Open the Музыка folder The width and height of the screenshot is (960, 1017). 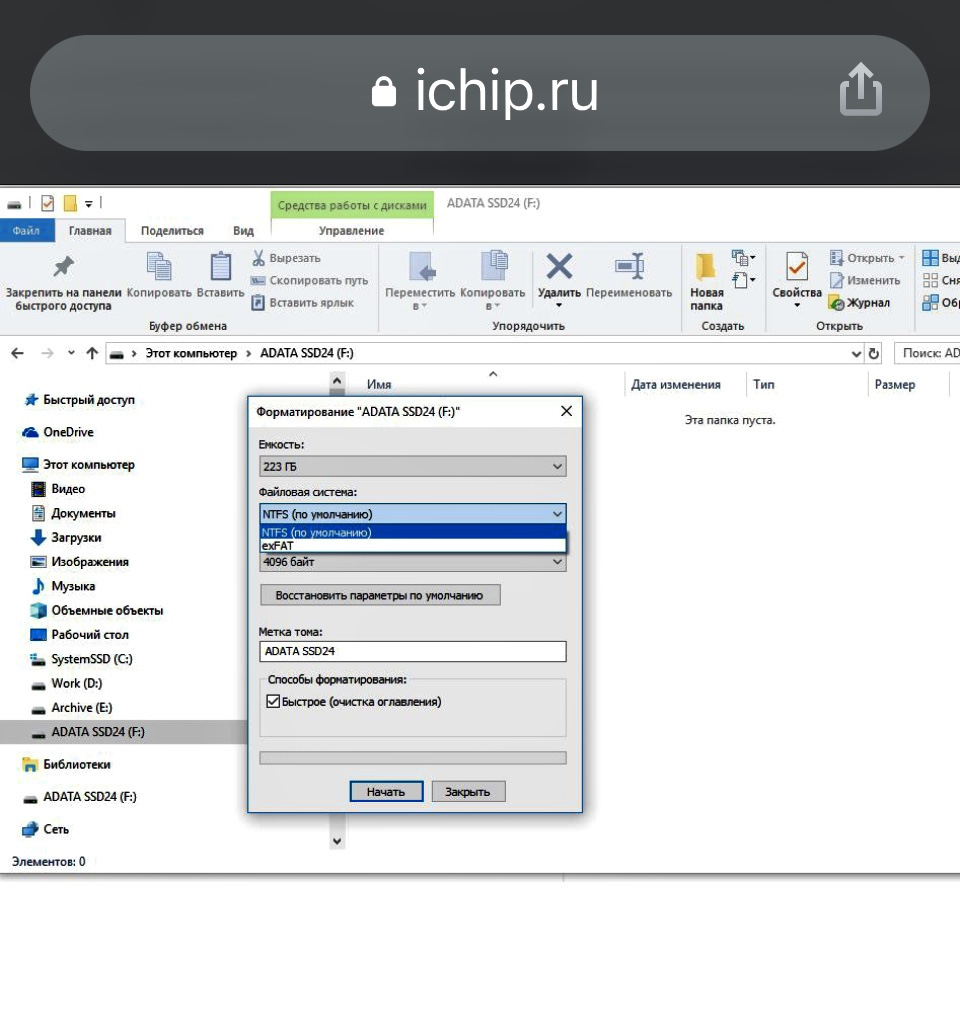pyautogui.click(x=63, y=586)
